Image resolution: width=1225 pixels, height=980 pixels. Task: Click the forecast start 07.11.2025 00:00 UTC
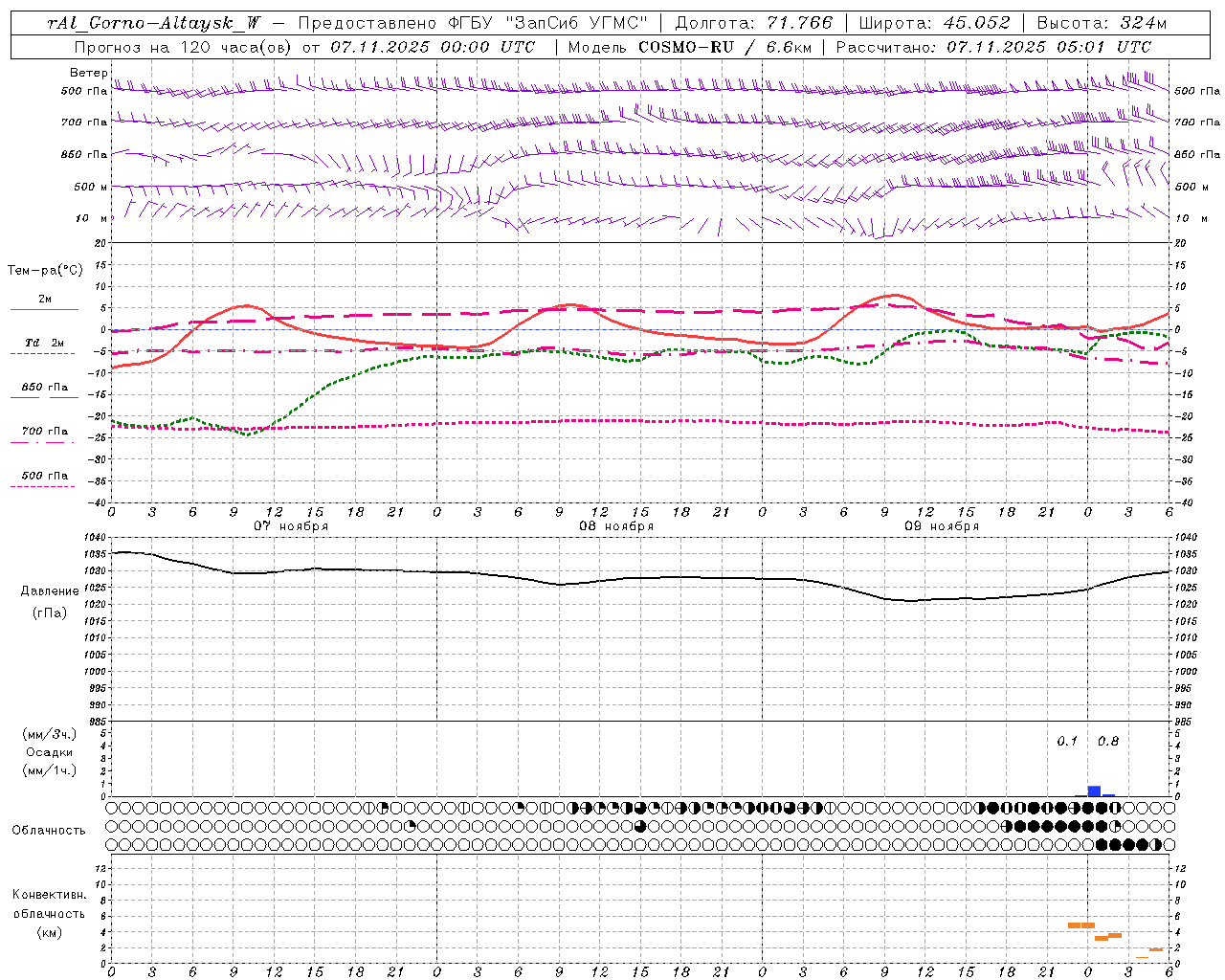point(433,47)
